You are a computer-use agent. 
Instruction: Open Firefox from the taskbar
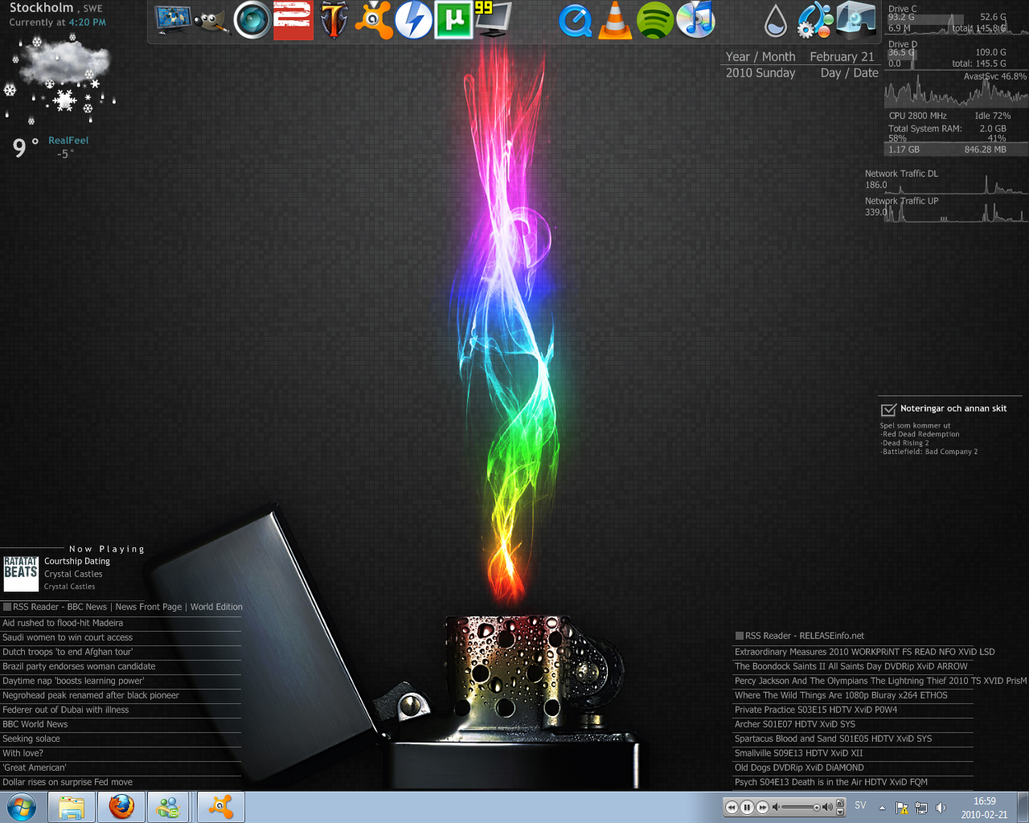coord(122,806)
